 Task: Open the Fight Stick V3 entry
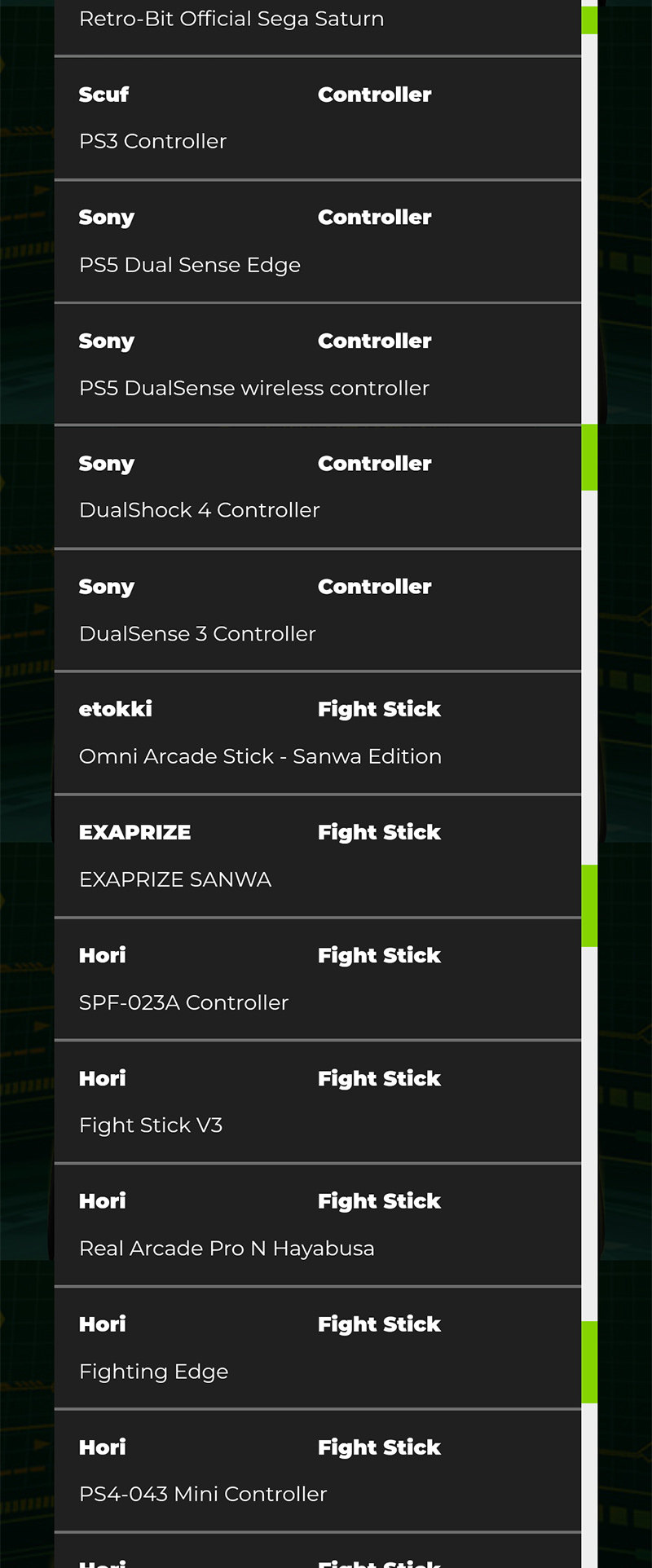[x=150, y=1125]
